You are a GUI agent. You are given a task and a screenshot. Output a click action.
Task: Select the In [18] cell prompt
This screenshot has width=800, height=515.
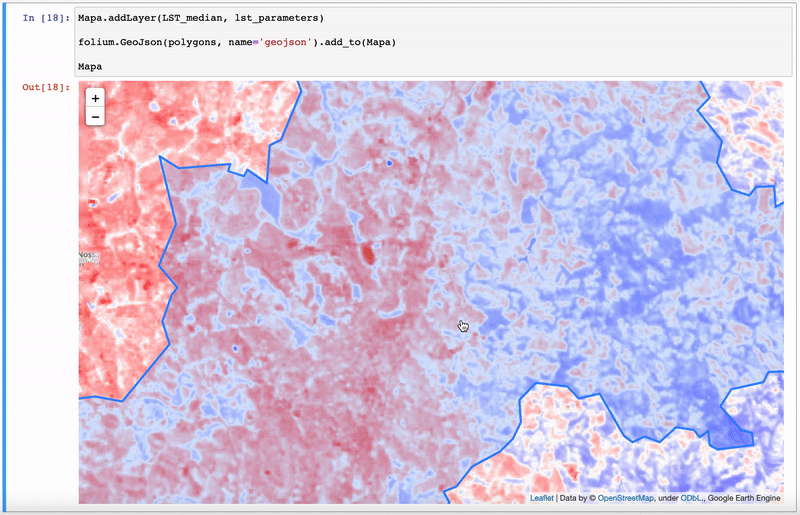coord(46,18)
